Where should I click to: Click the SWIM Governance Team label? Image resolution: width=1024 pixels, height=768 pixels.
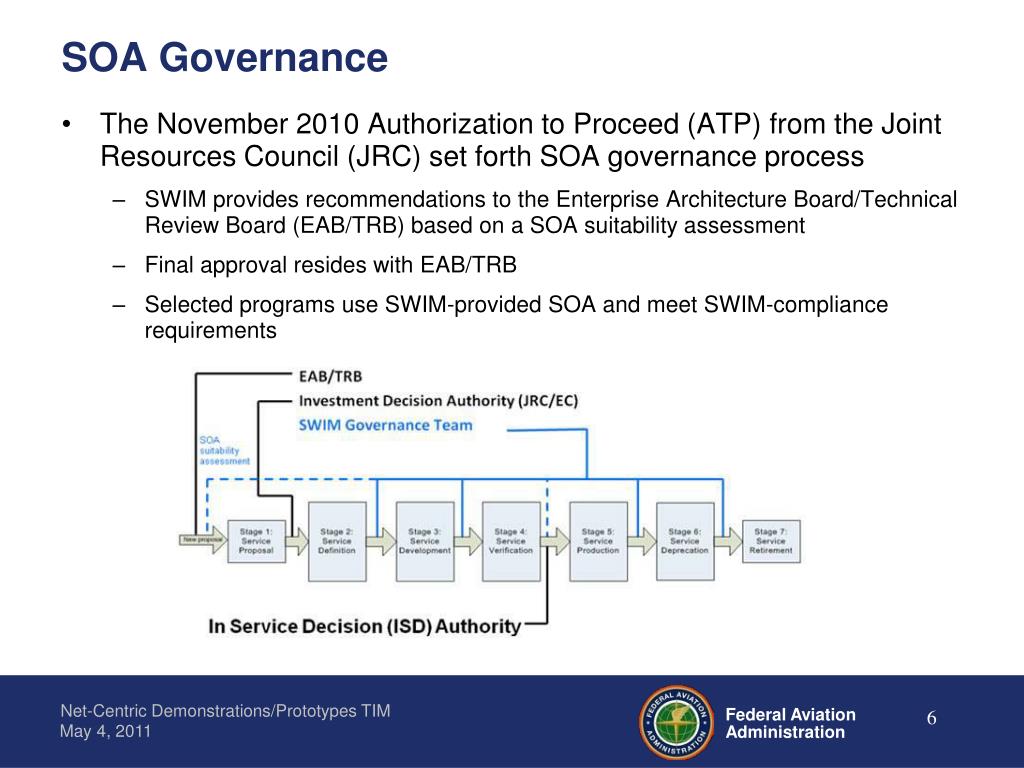point(385,425)
